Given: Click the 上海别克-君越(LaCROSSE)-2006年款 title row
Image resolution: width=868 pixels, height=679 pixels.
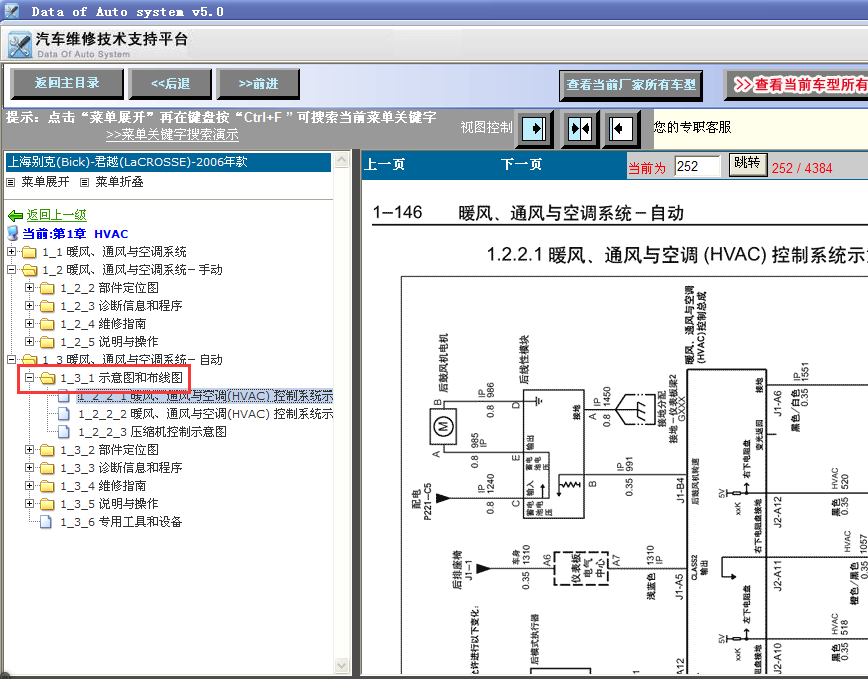Looking at the screenshot, I should [x=168, y=162].
